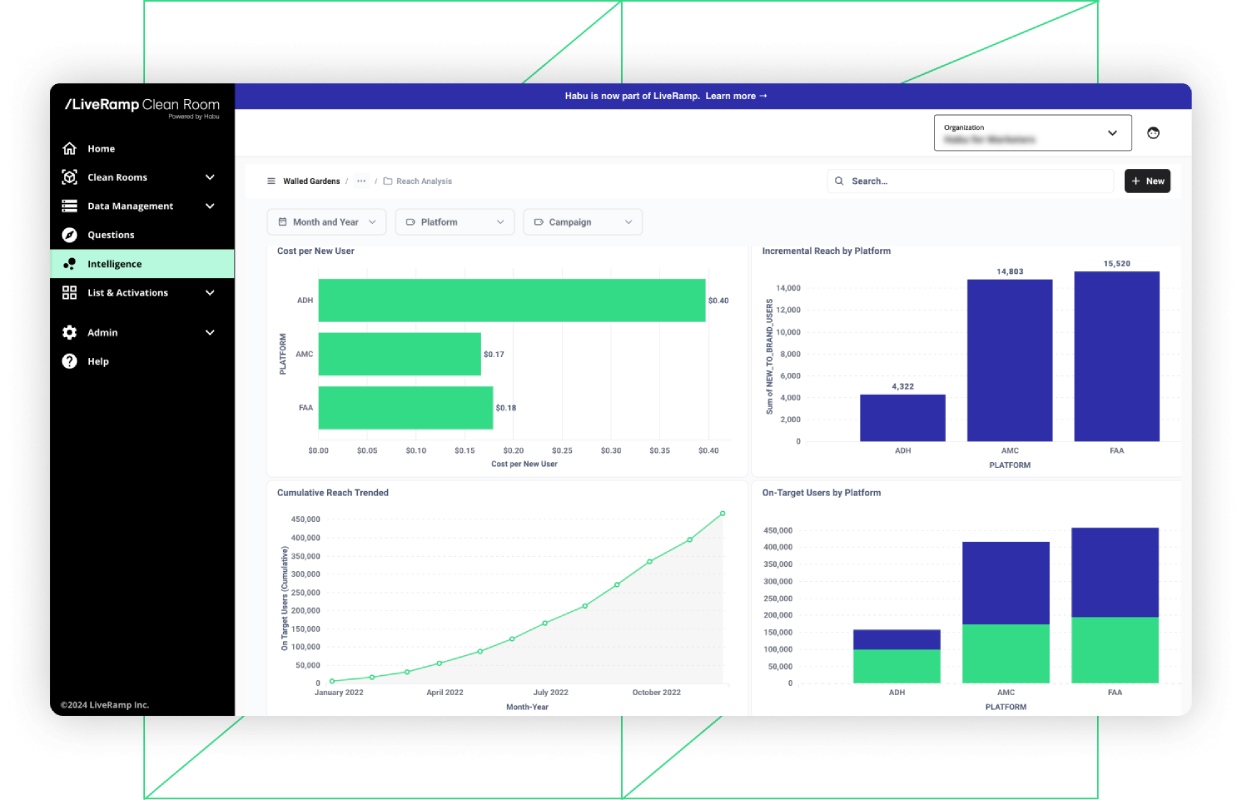1242x800 pixels.
Task: Open the Organization selector dropdown
Action: (x=1033, y=133)
